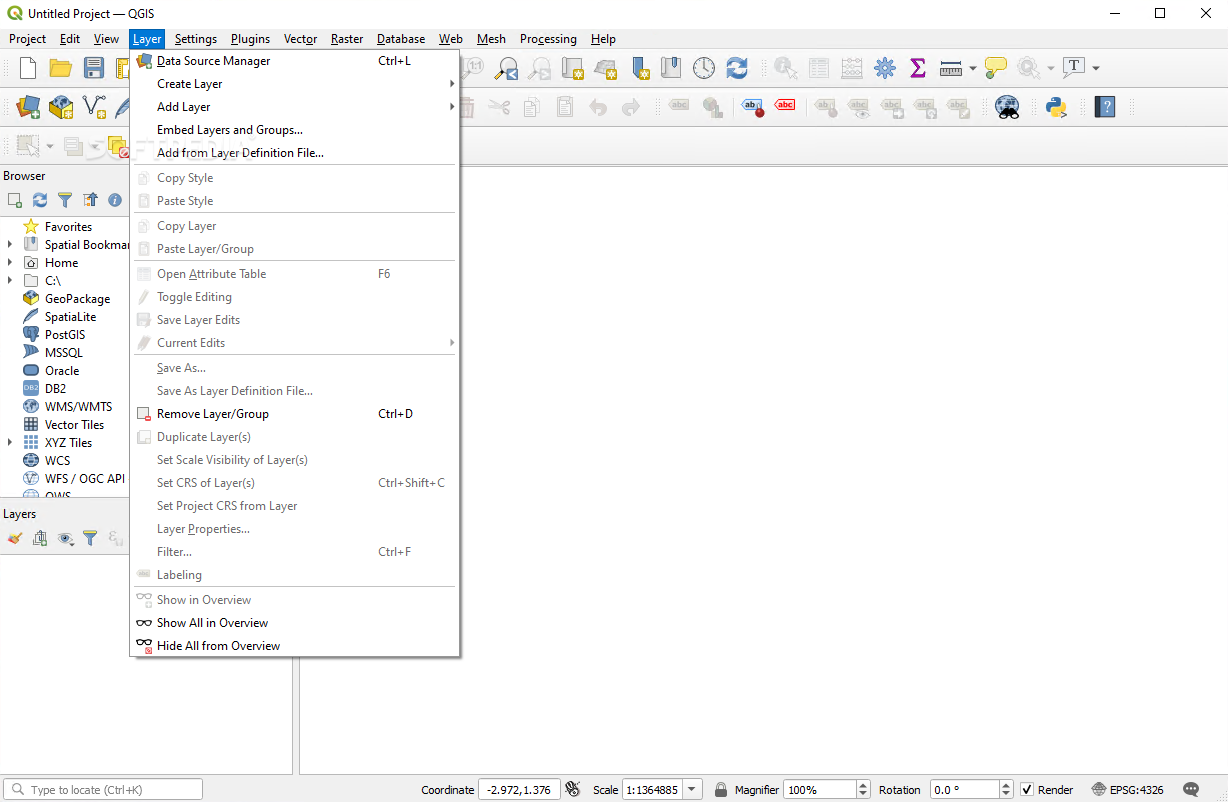Expand the Home tree item
Image resolution: width=1228 pixels, height=802 pixels.
tap(10, 263)
